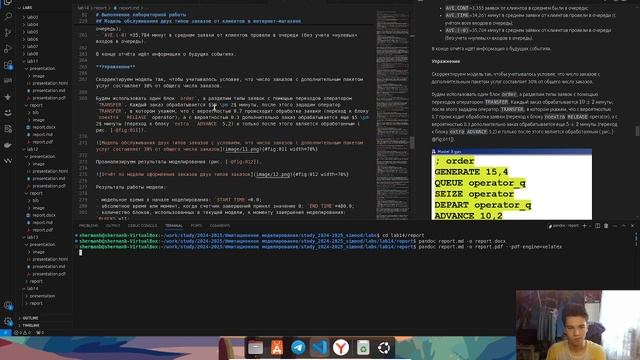Create a new terminal with plus icon

(x=584, y=226)
